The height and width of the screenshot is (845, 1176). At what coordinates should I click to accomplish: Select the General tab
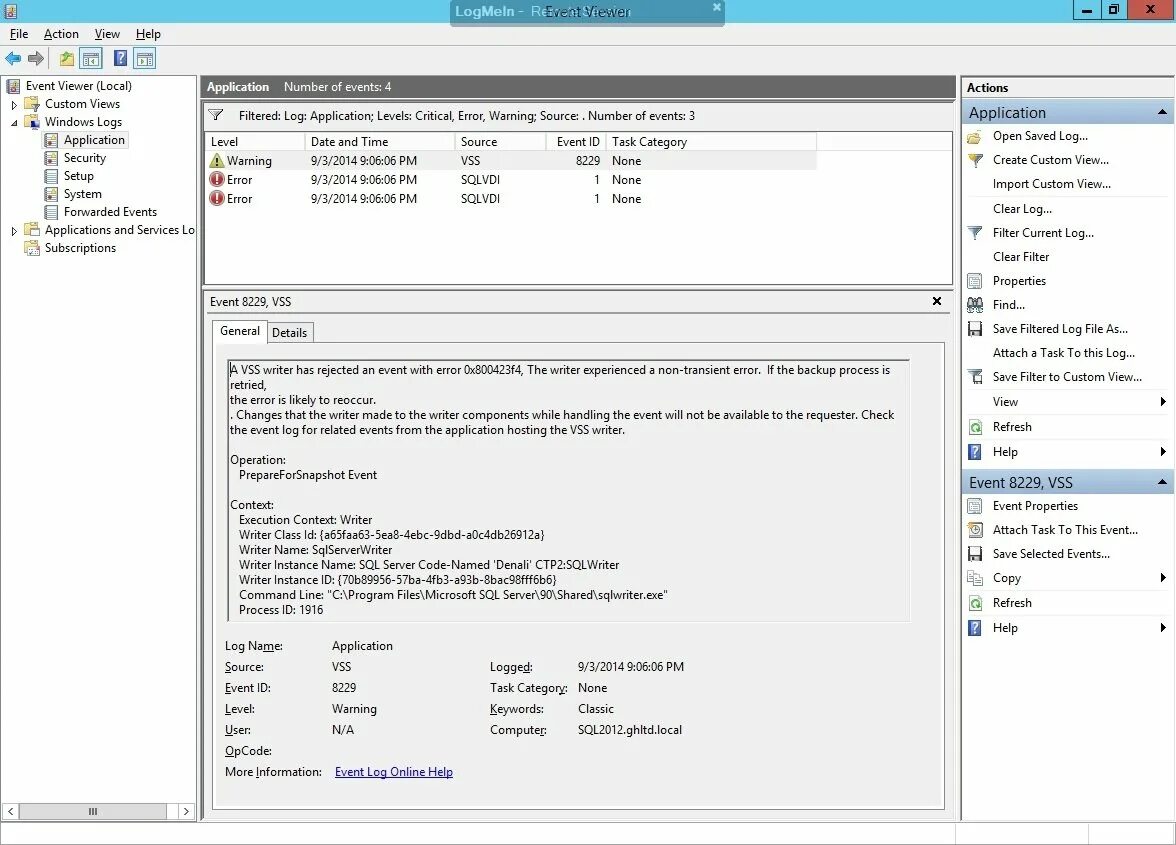(239, 331)
